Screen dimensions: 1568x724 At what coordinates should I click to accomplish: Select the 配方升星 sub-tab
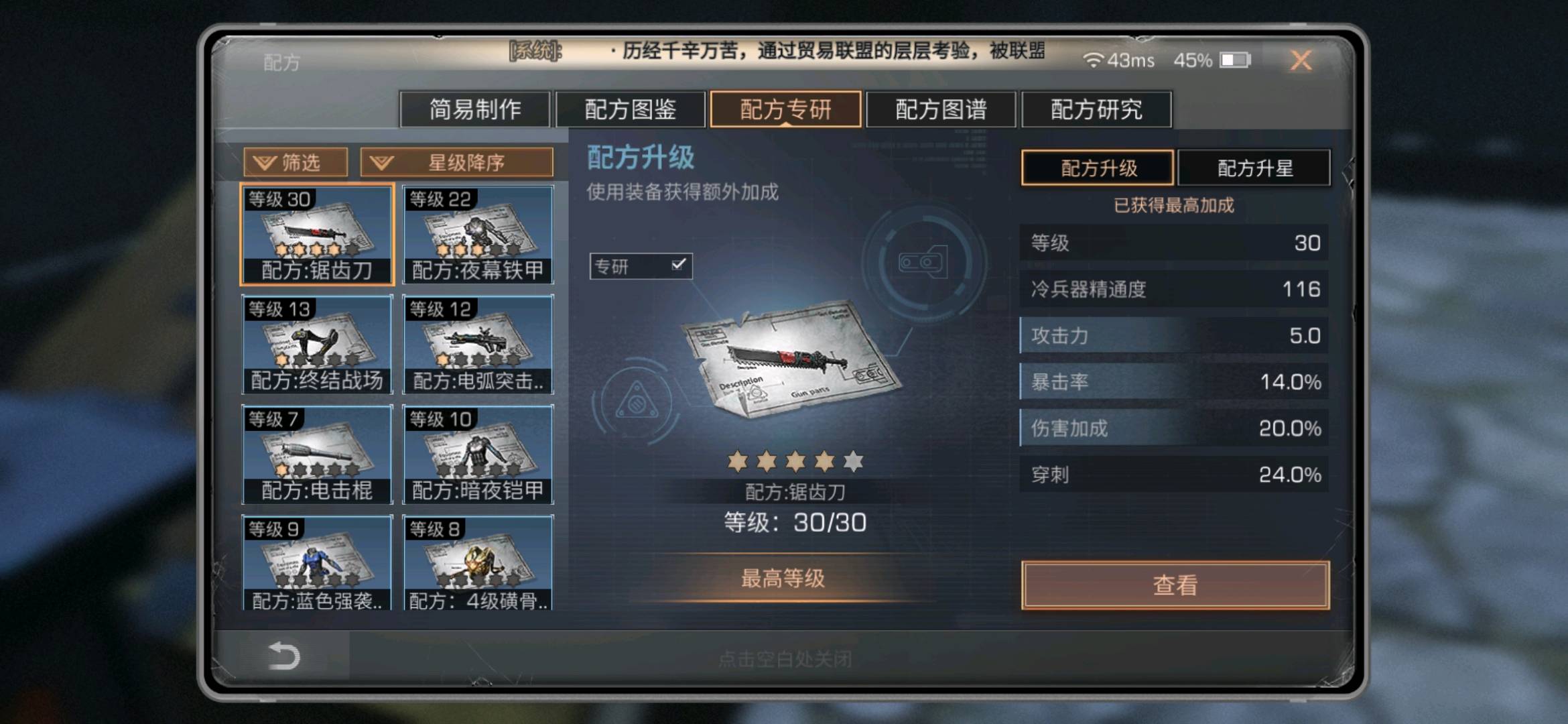point(1254,168)
